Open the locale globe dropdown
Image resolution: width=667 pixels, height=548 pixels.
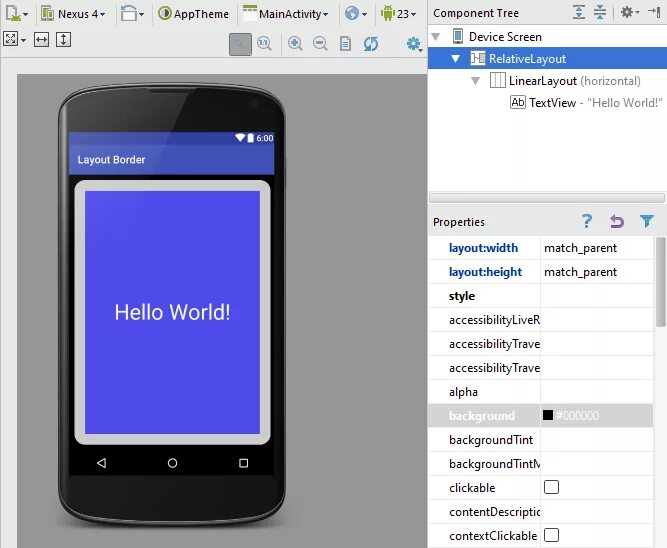[356, 14]
